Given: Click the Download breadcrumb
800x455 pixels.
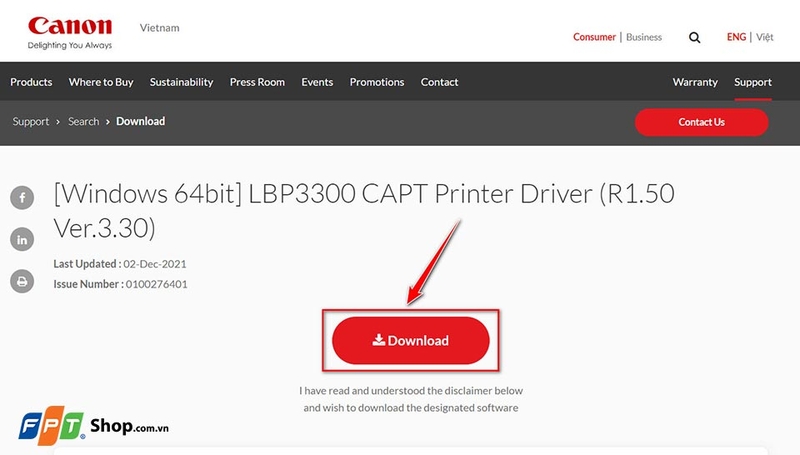Looking at the screenshot, I should pyautogui.click(x=140, y=121).
